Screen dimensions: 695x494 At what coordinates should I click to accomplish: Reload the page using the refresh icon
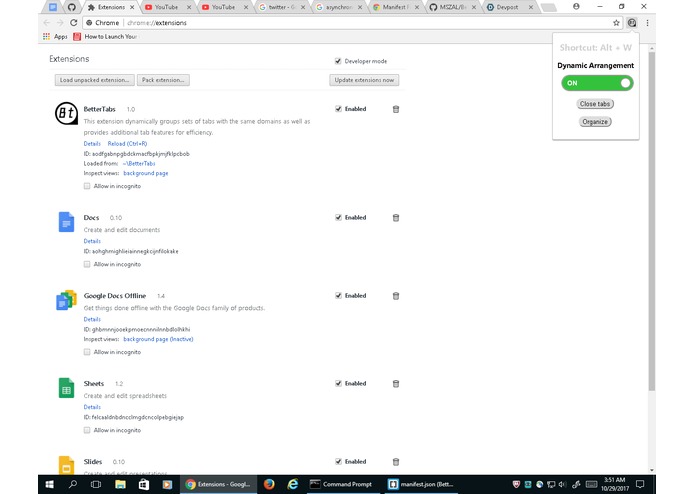point(74,23)
